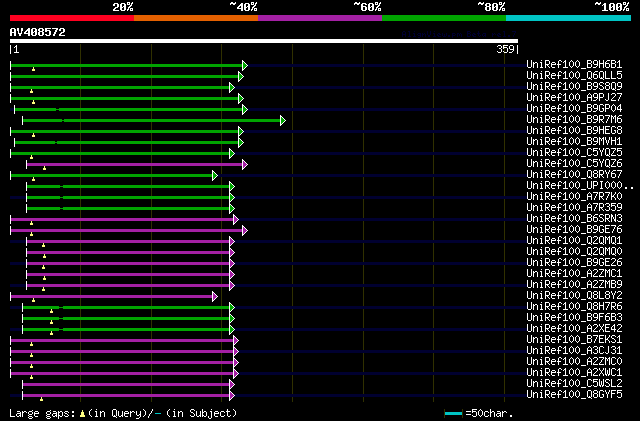This screenshot has width=640, height=421.
Task: Select the UniRef100_C5WSL2 label
Action: click(x=574, y=383)
